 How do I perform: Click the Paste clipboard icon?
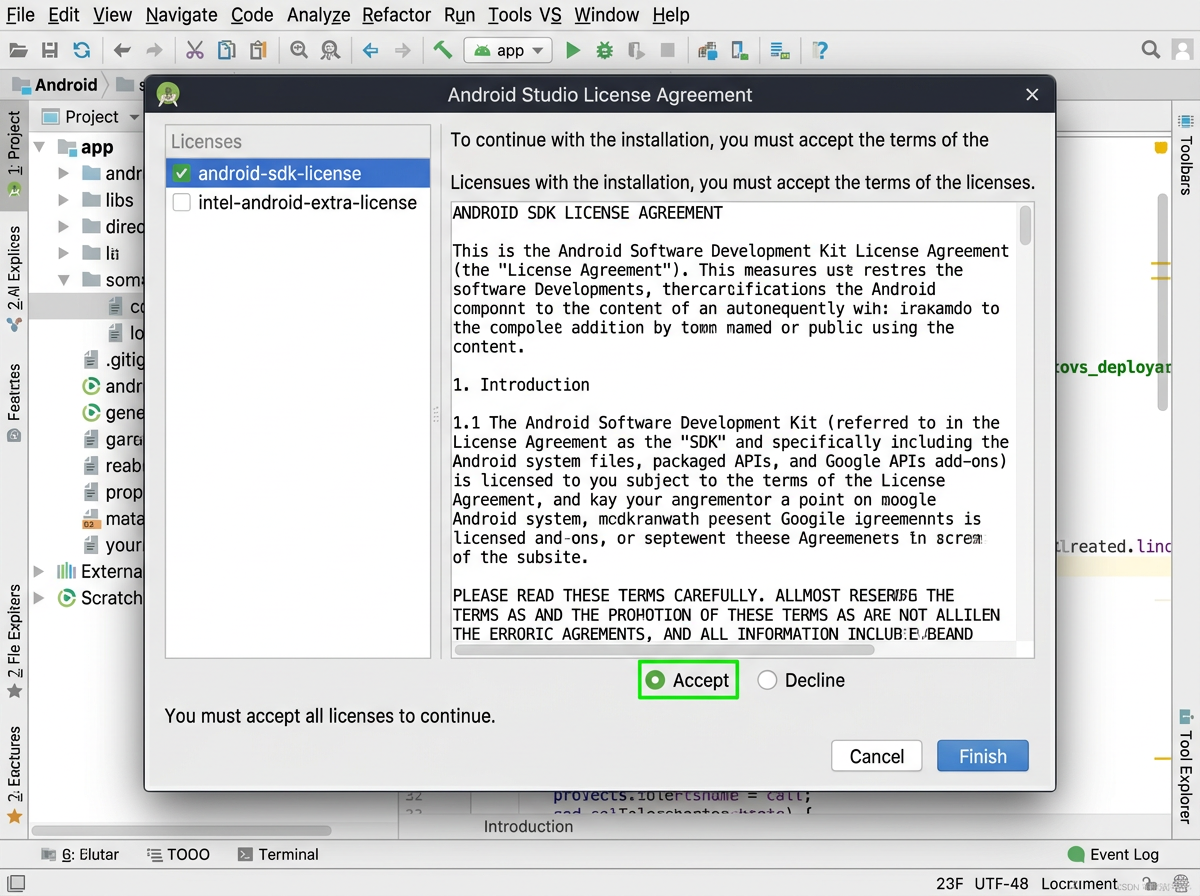(x=259, y=50)
